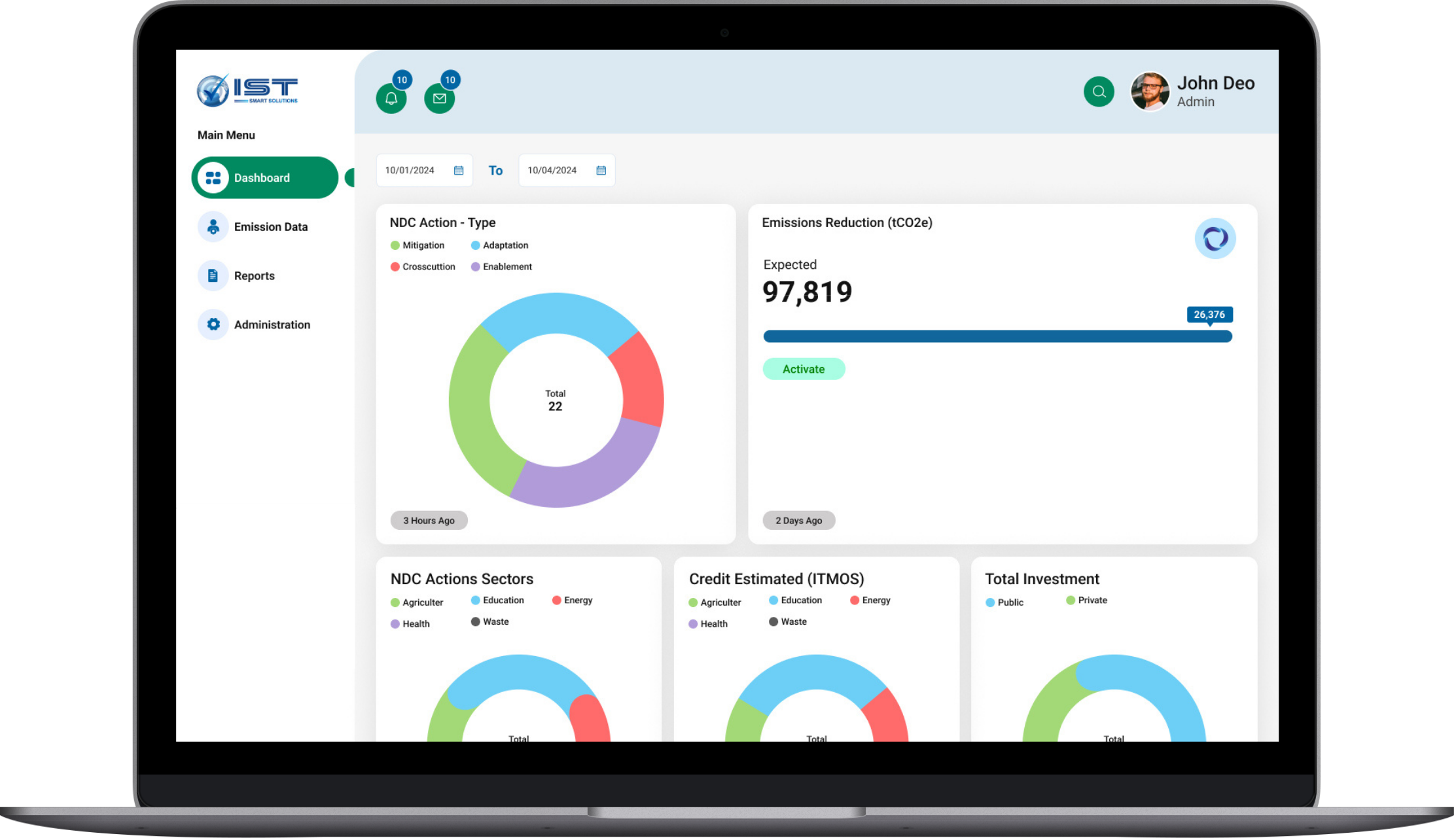1456x838 pixels.
Task: Toggle the Crosscutting legend filter
Action: point(421,266)
